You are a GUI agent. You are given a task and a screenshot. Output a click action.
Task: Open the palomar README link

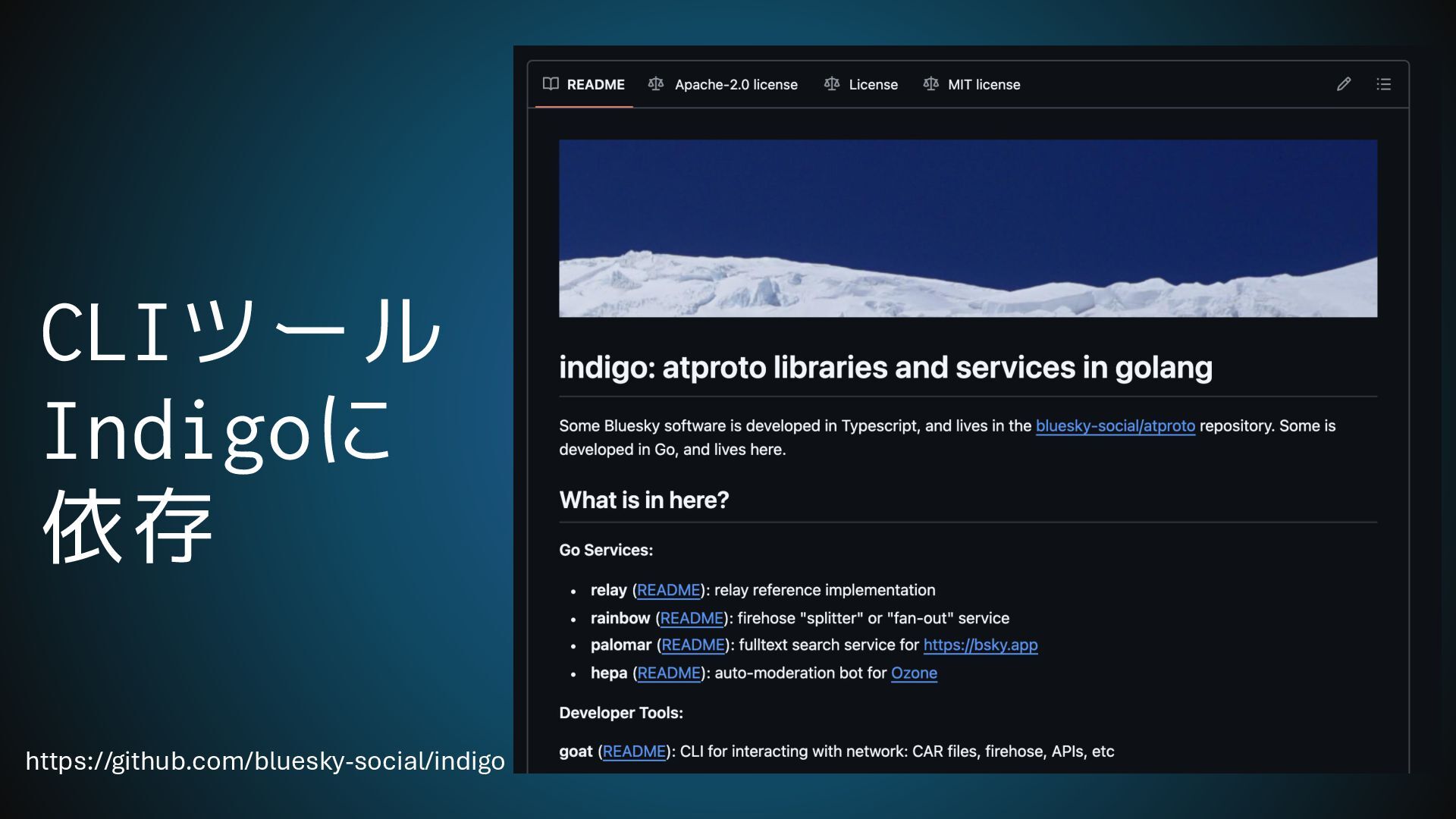point(693,645)
